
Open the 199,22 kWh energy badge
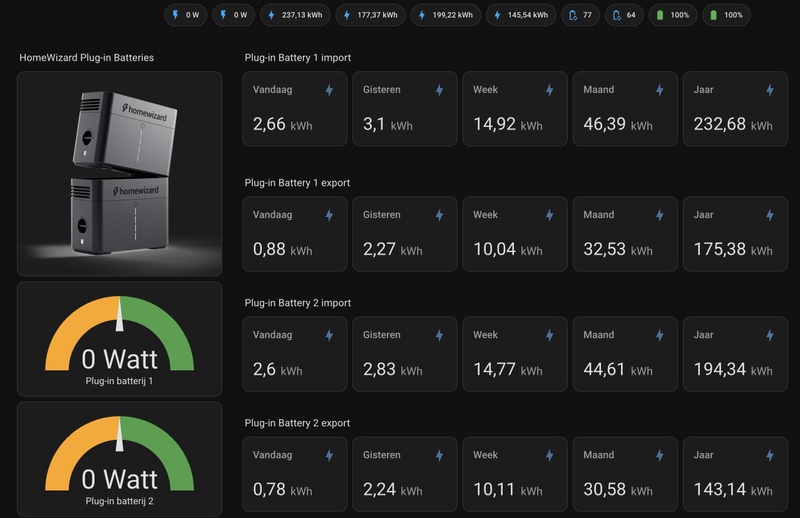pyautogui.click(x=446, y=15)
